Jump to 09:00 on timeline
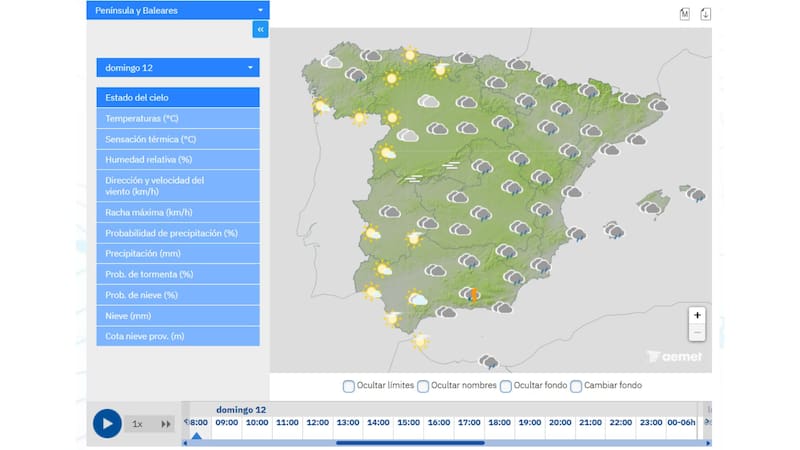The height and width of the screenshot is (450, 800). tap(227, 422)
